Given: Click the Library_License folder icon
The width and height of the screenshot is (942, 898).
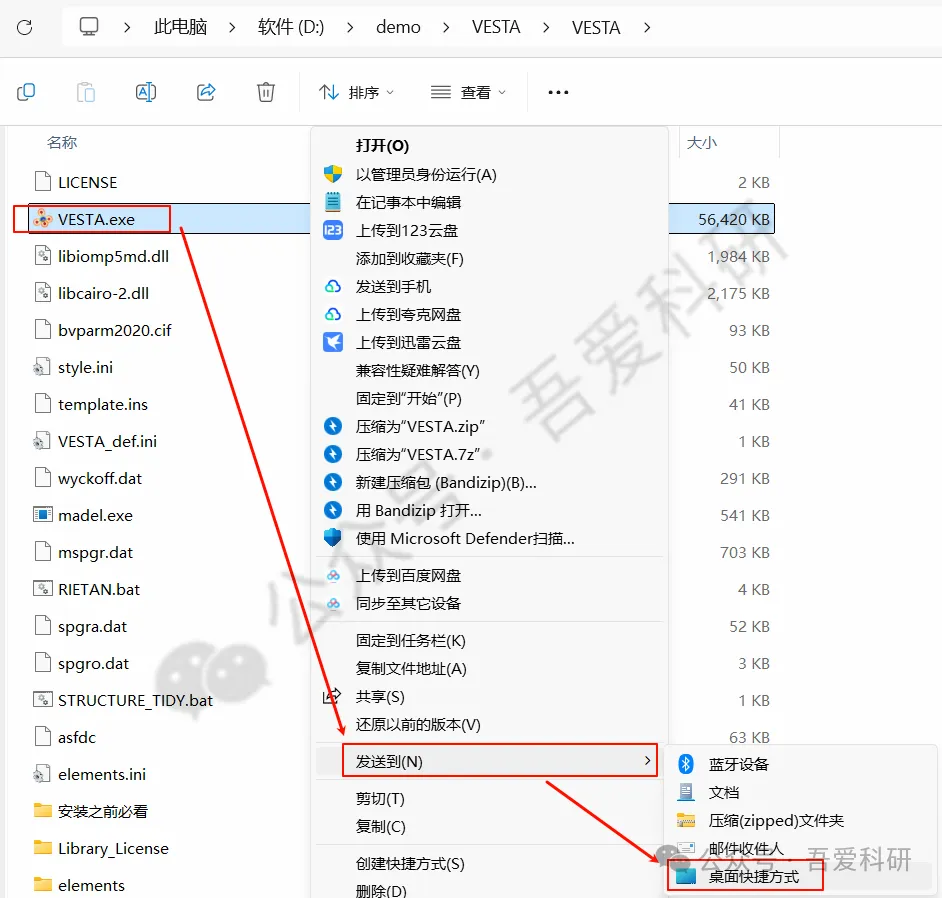Looking at the screenshot, I should point(43,848).
